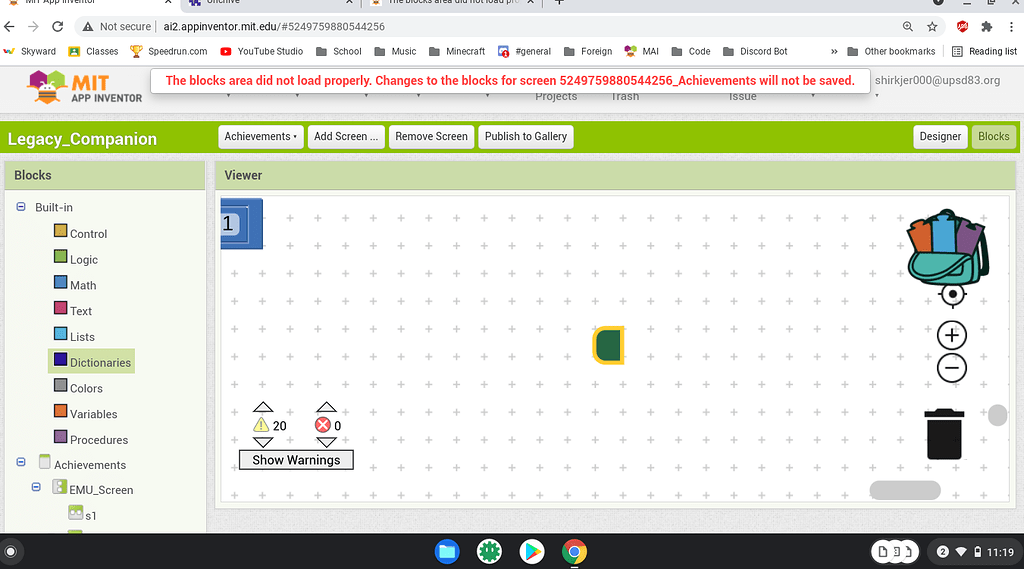This screenshot has height=569, width=1024.
Task: Select the Colors block category swatch
Action: [61, 387]
